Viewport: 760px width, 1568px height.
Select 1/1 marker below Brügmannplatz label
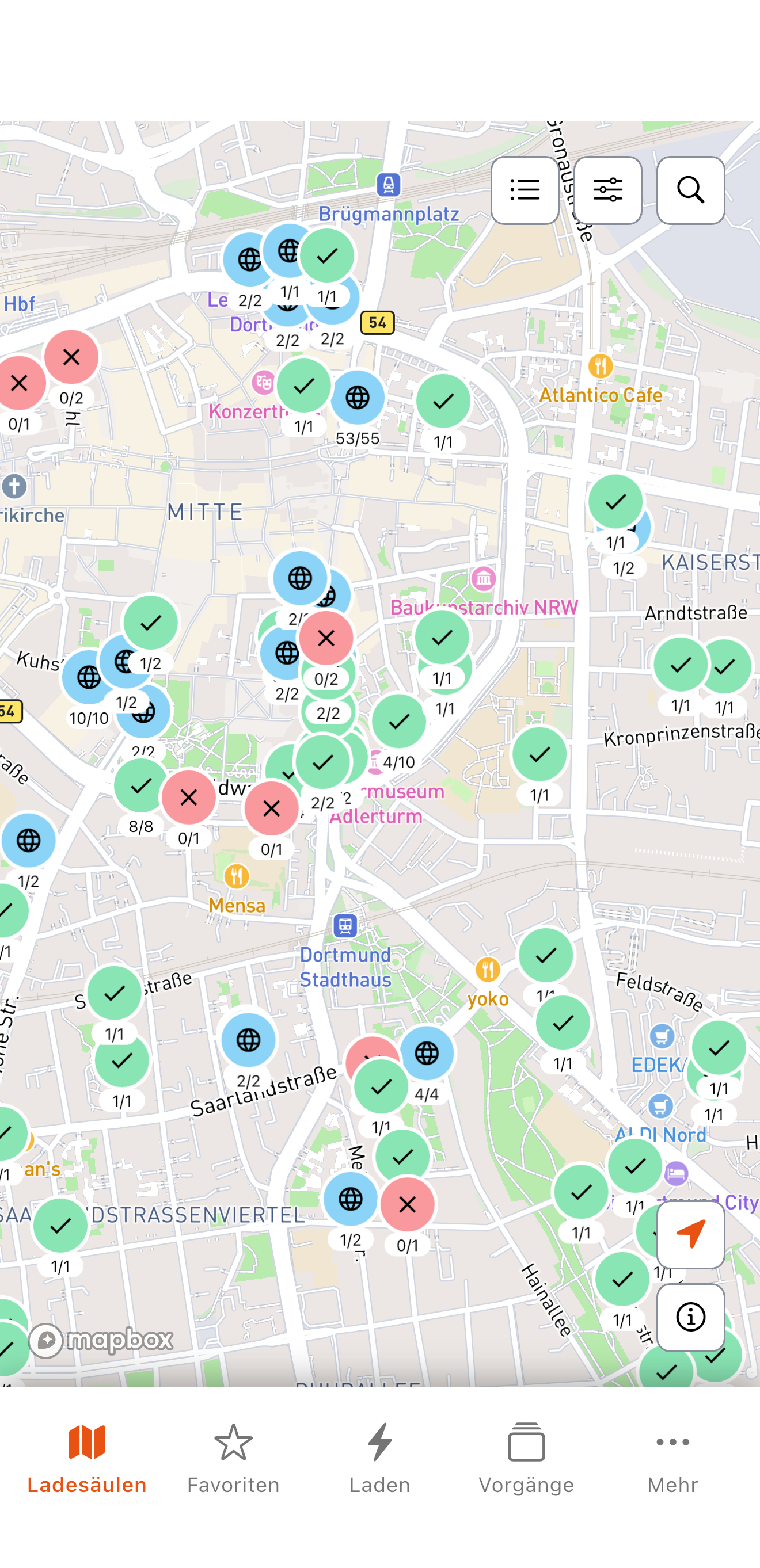[x=327, y=256]
